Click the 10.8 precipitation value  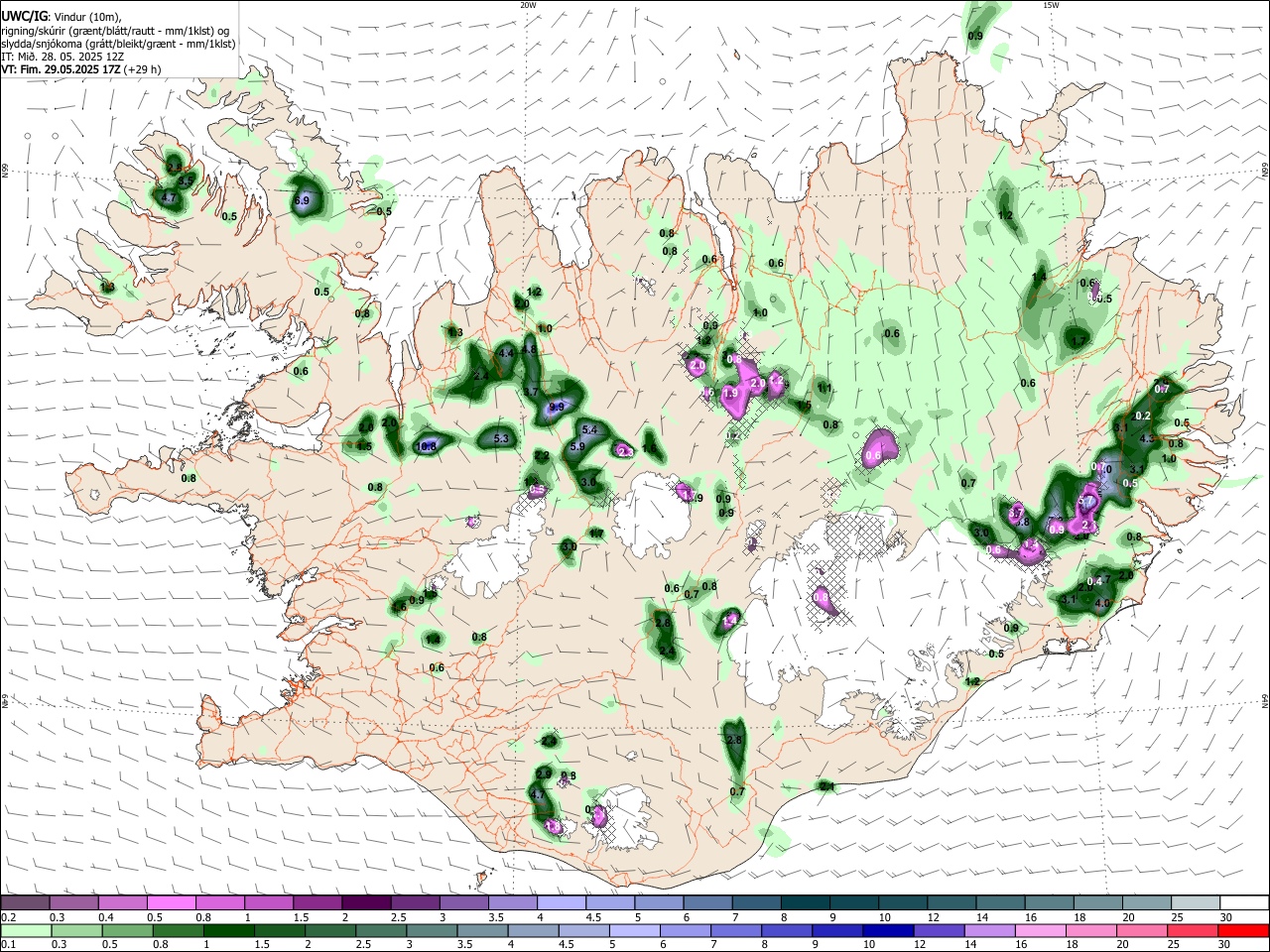click(x=426, y=447)
